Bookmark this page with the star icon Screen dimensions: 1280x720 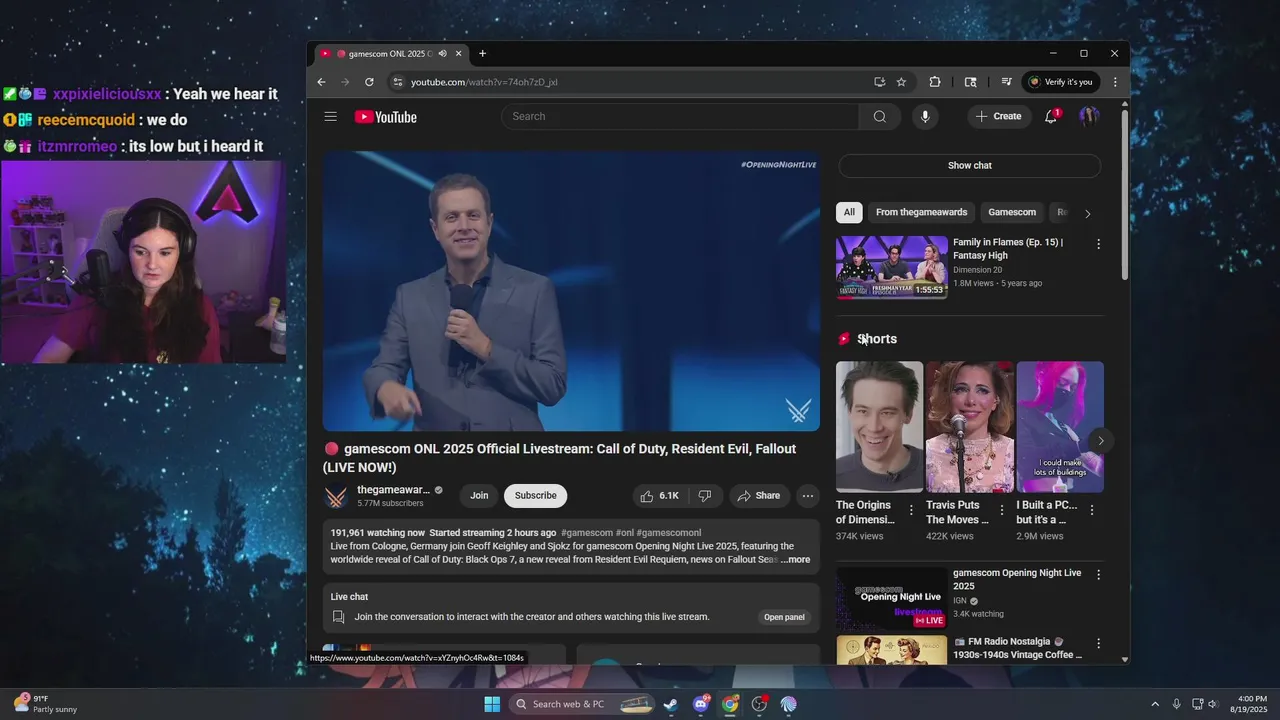tap(901, 82)
